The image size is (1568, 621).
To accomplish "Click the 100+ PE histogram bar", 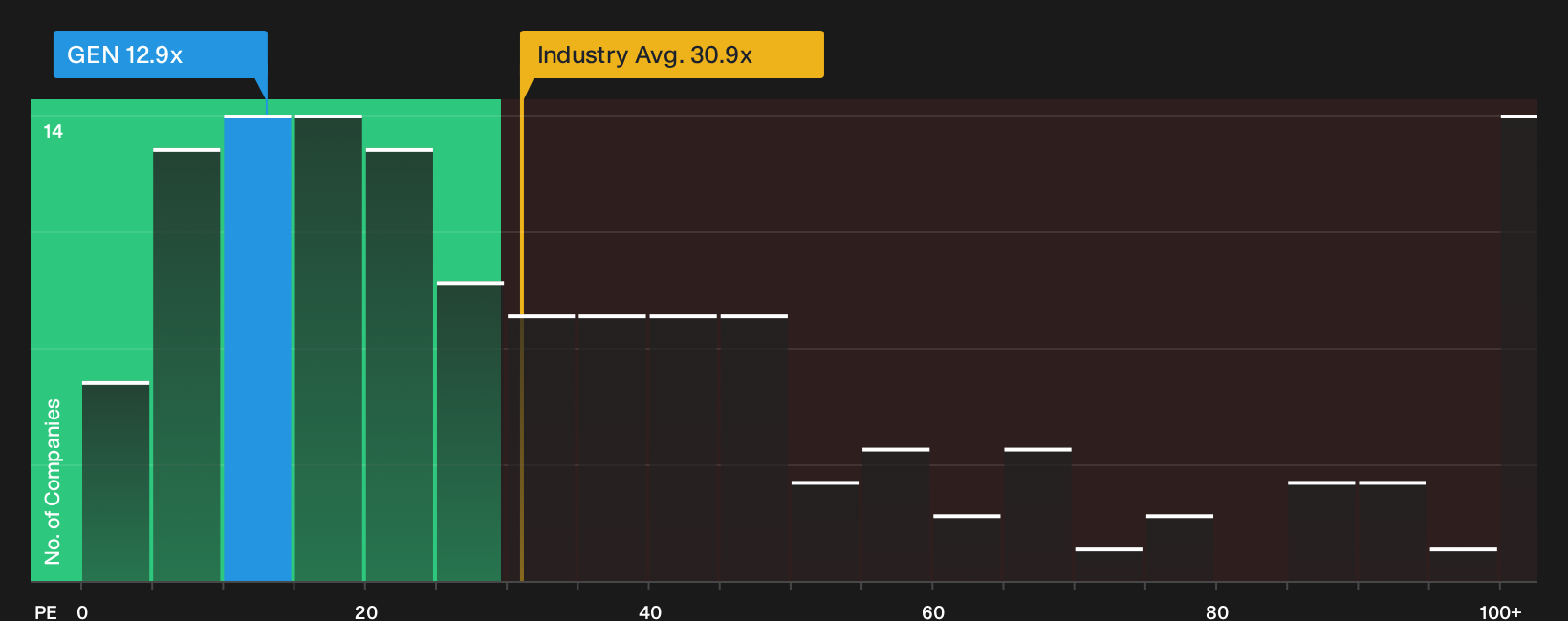I will point(1519,348).
